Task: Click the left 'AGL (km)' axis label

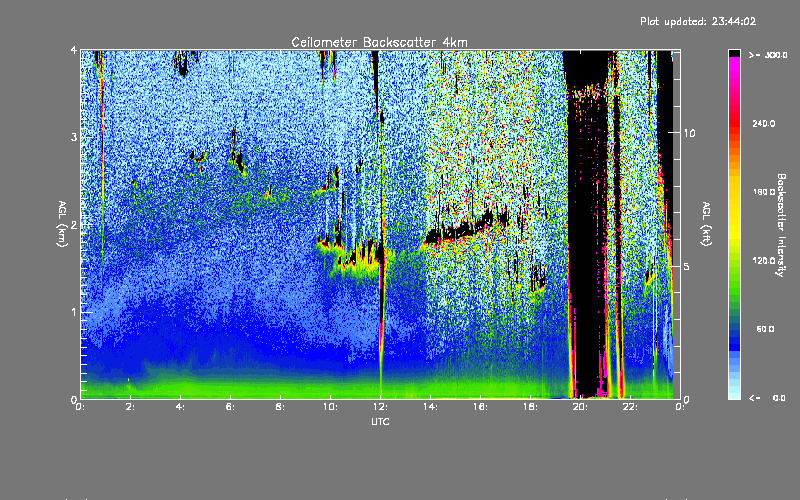Action: click(x=62, y=224)
